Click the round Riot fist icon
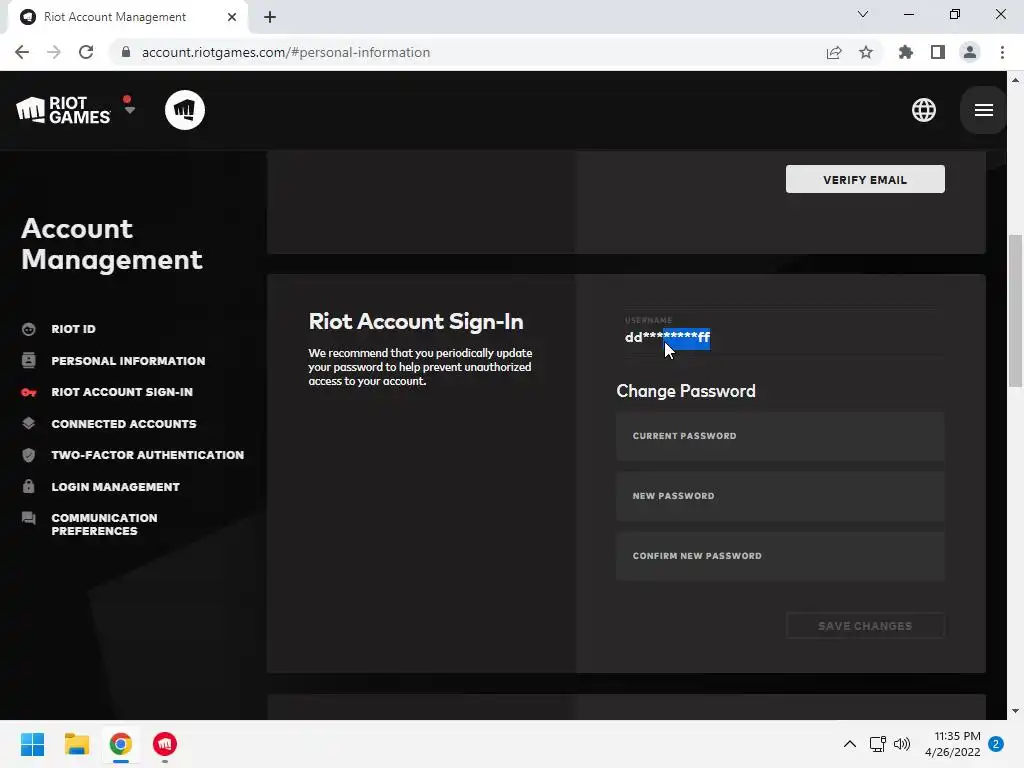Viewport: 1024px width, 768px height. tap(185, 110)
